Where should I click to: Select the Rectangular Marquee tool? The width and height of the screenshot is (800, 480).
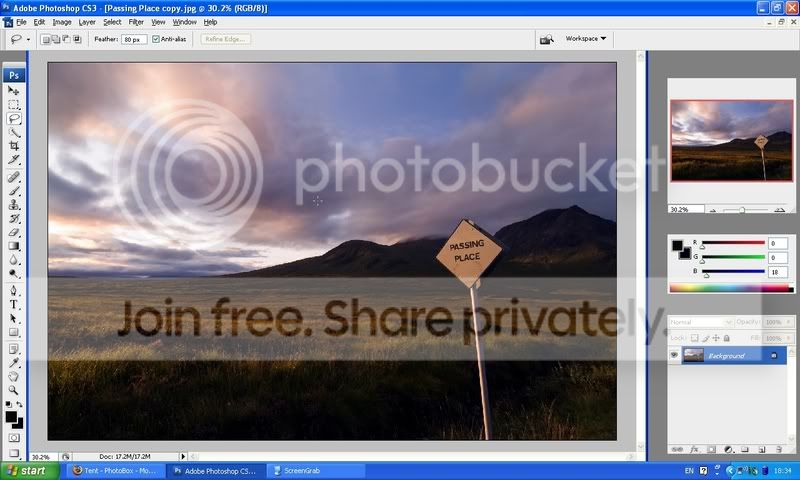tap(14, 104)
